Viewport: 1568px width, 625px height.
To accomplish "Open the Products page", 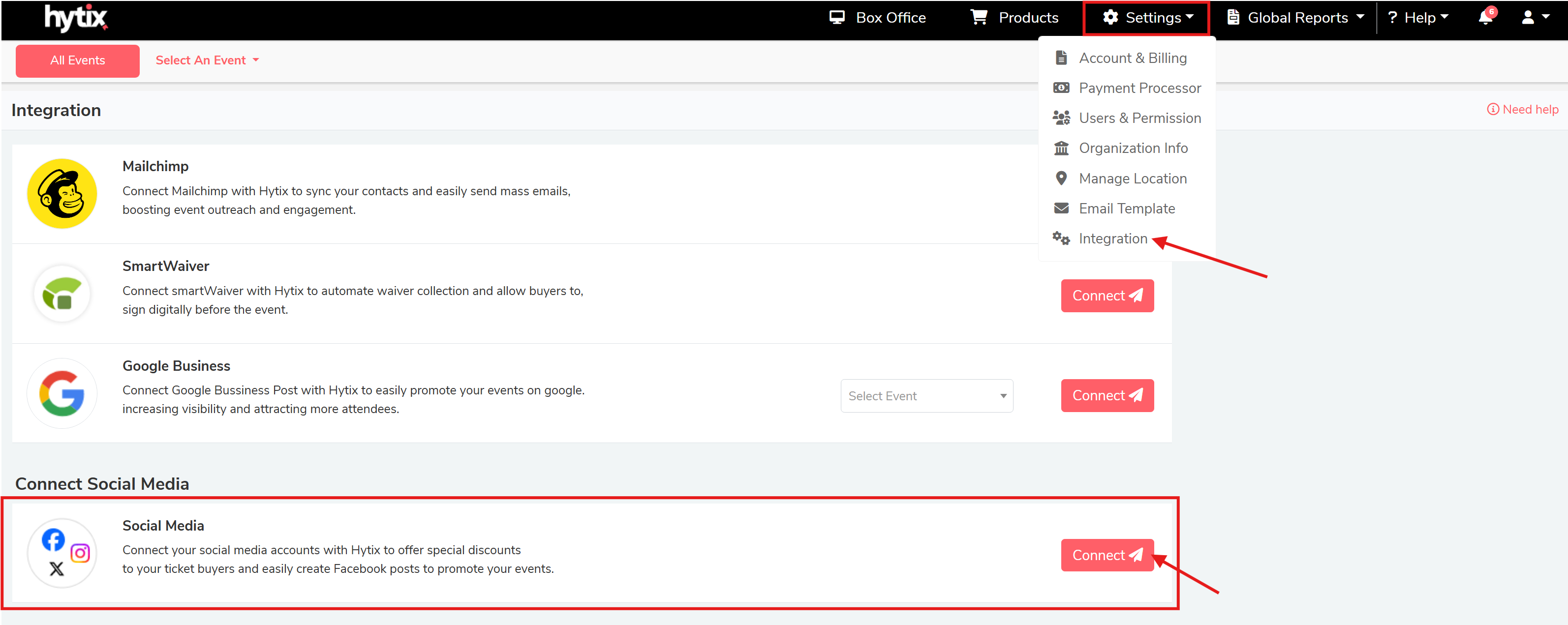I will (x=1015, y=18).
